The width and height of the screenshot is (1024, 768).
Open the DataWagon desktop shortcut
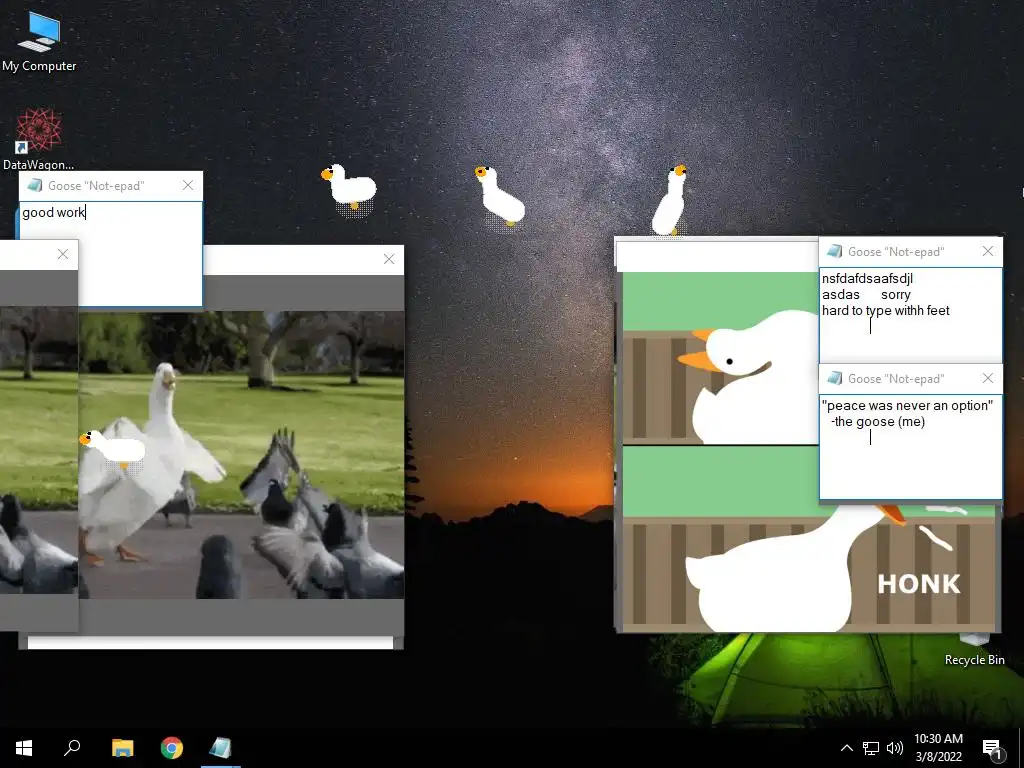(38, 138)
